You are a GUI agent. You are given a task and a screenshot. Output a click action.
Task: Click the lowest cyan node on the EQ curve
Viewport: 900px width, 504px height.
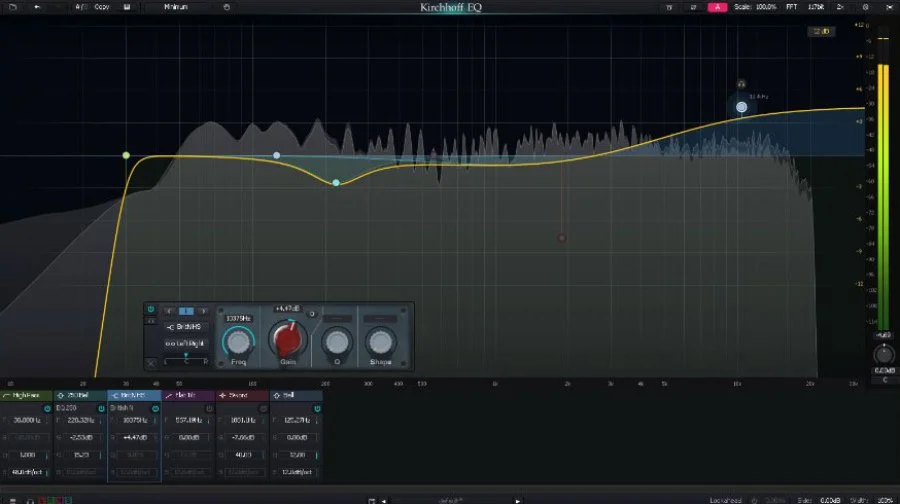pyautogui.click(x=336, y=183)
